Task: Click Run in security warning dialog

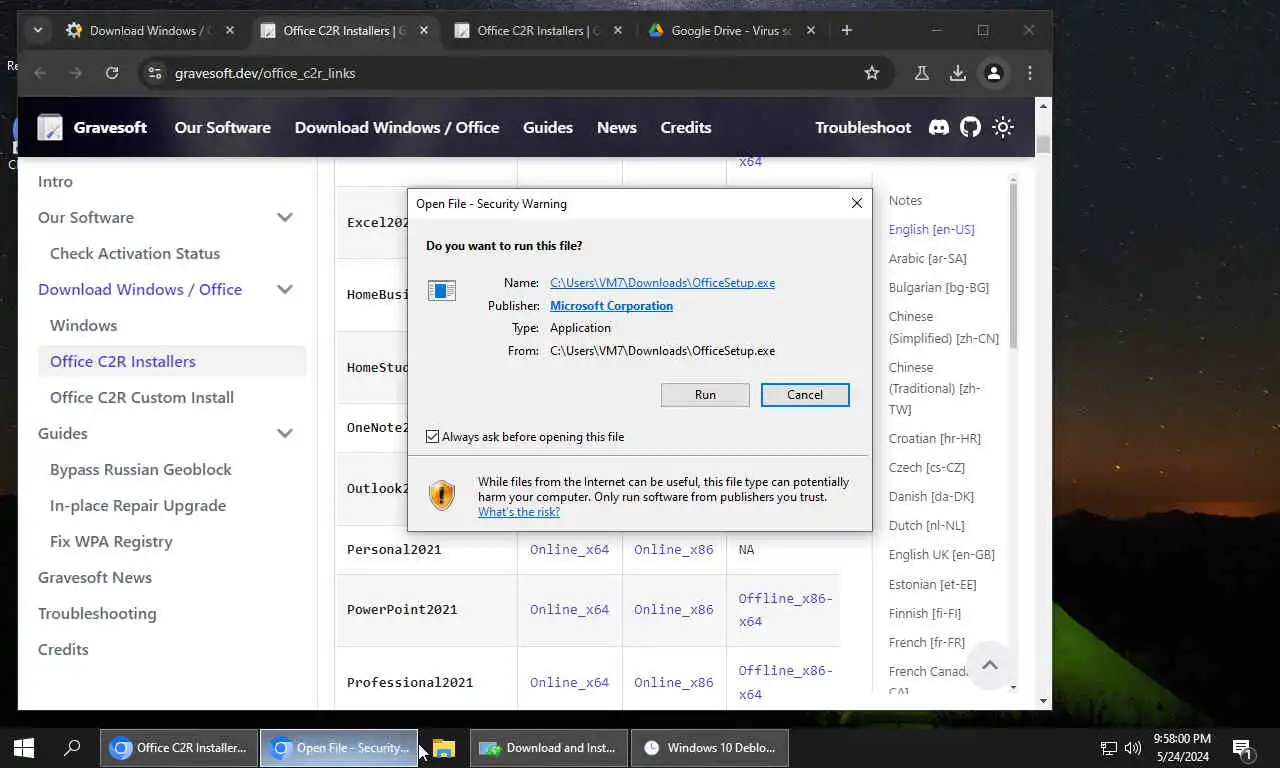Action: [705, 394]
